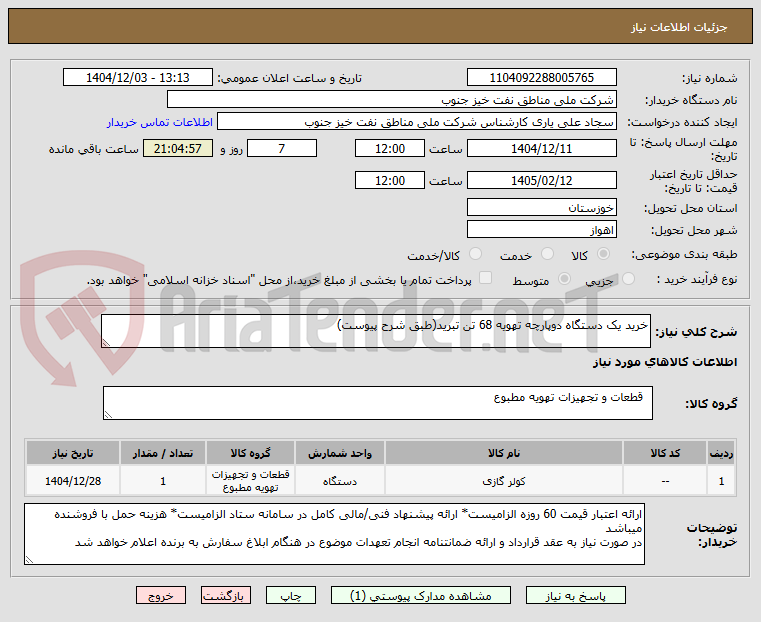The height and width of the screenshot is (622, 761).
Task: Click the بازگشت back button
Action: (x=226, y=596)
